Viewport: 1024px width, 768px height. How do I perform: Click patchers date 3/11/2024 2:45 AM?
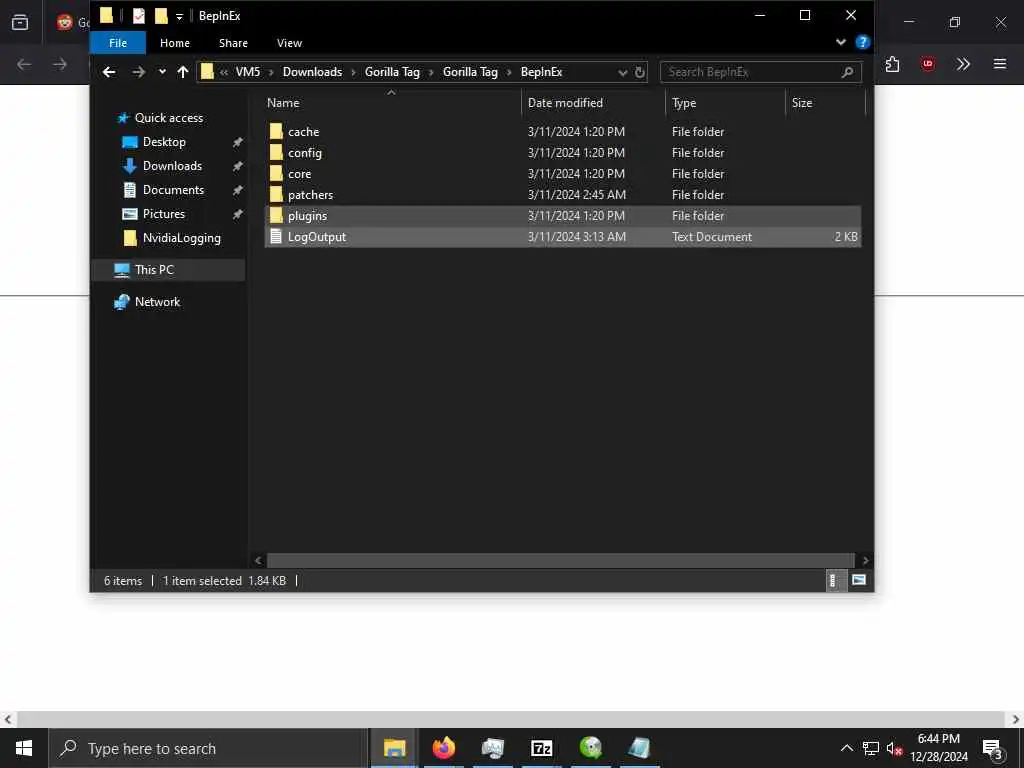(577, 195)
